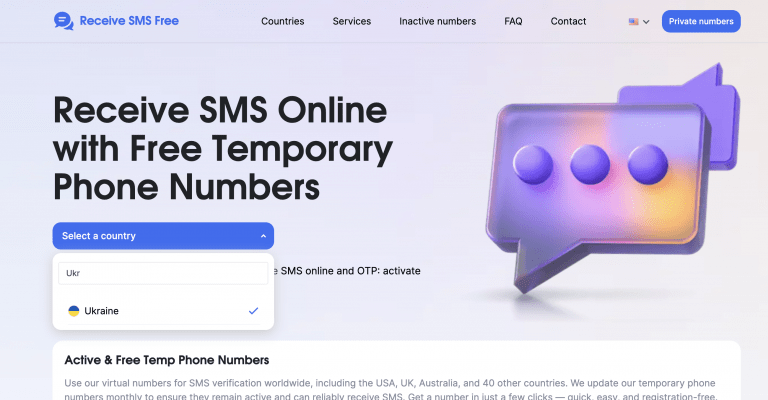Click the up chevron in country selector

pos(263,236)
